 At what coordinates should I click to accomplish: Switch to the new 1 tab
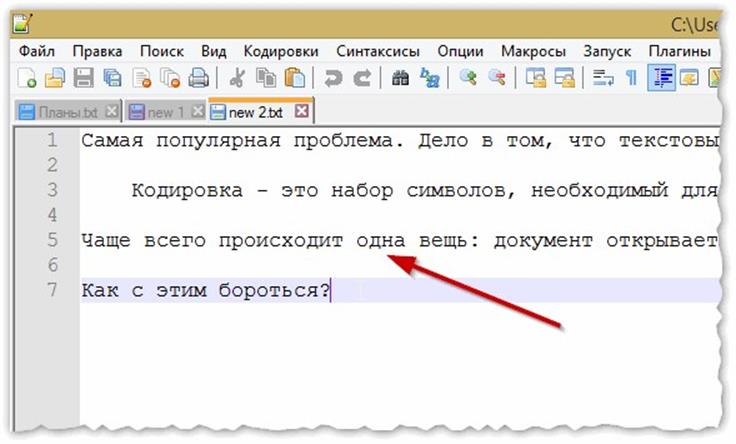point(166,112)
